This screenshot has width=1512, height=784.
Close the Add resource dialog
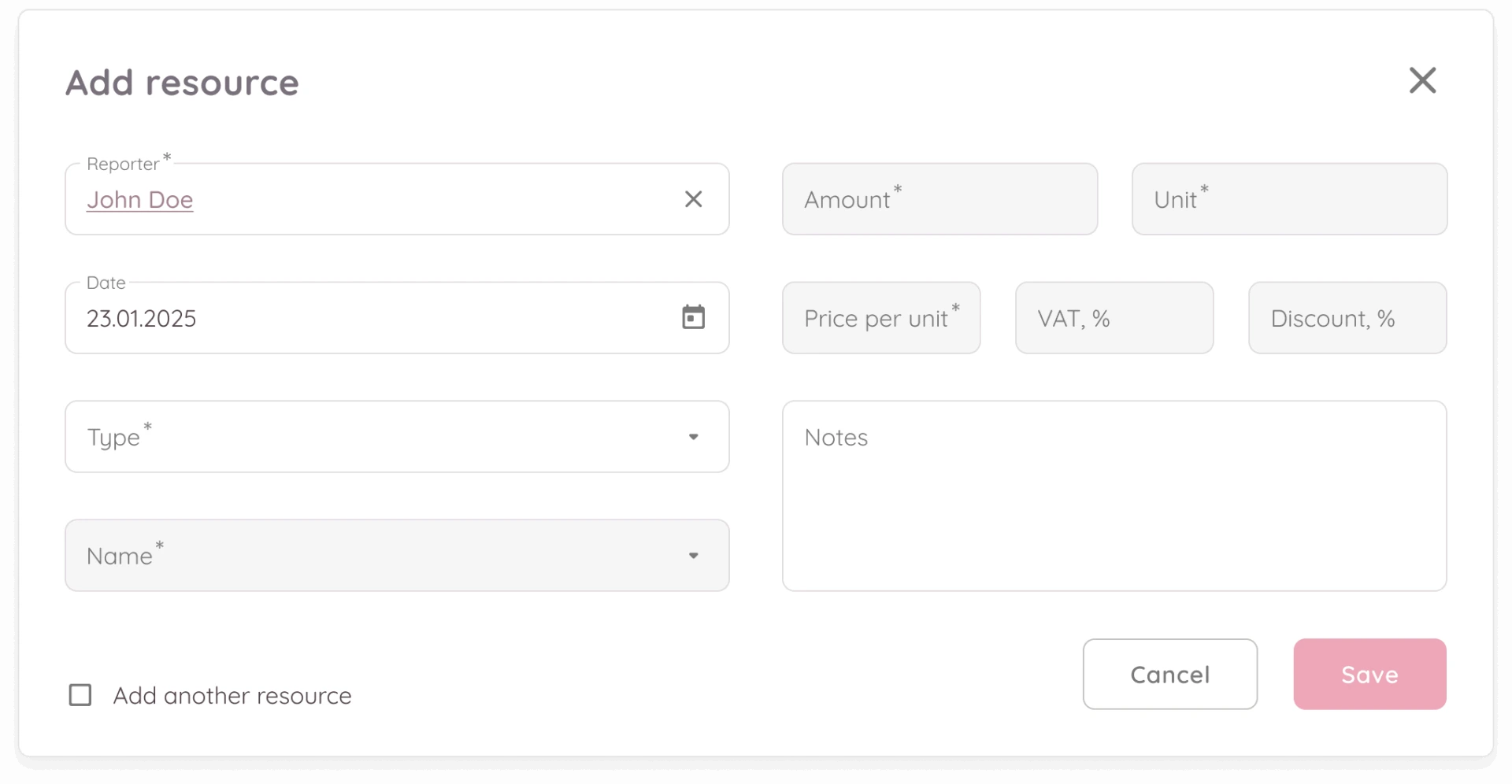(1422, 80)
